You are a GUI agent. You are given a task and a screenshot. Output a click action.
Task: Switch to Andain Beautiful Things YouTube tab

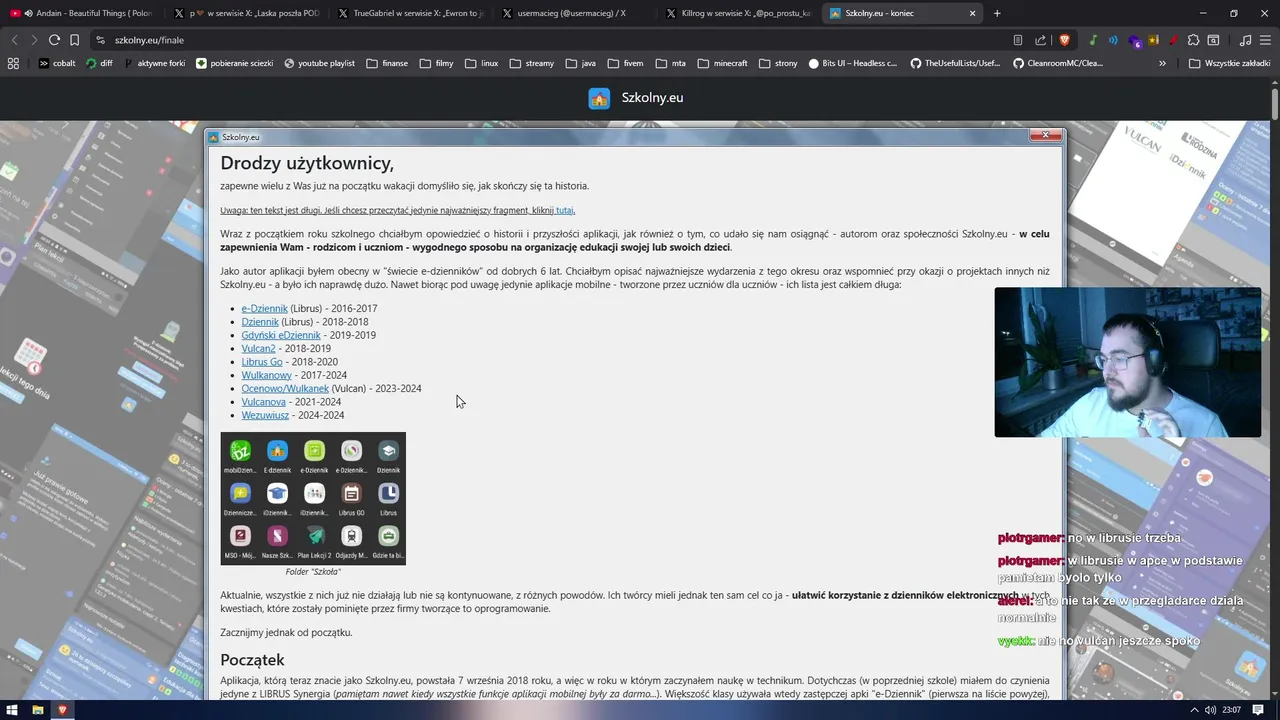(82, 13)
